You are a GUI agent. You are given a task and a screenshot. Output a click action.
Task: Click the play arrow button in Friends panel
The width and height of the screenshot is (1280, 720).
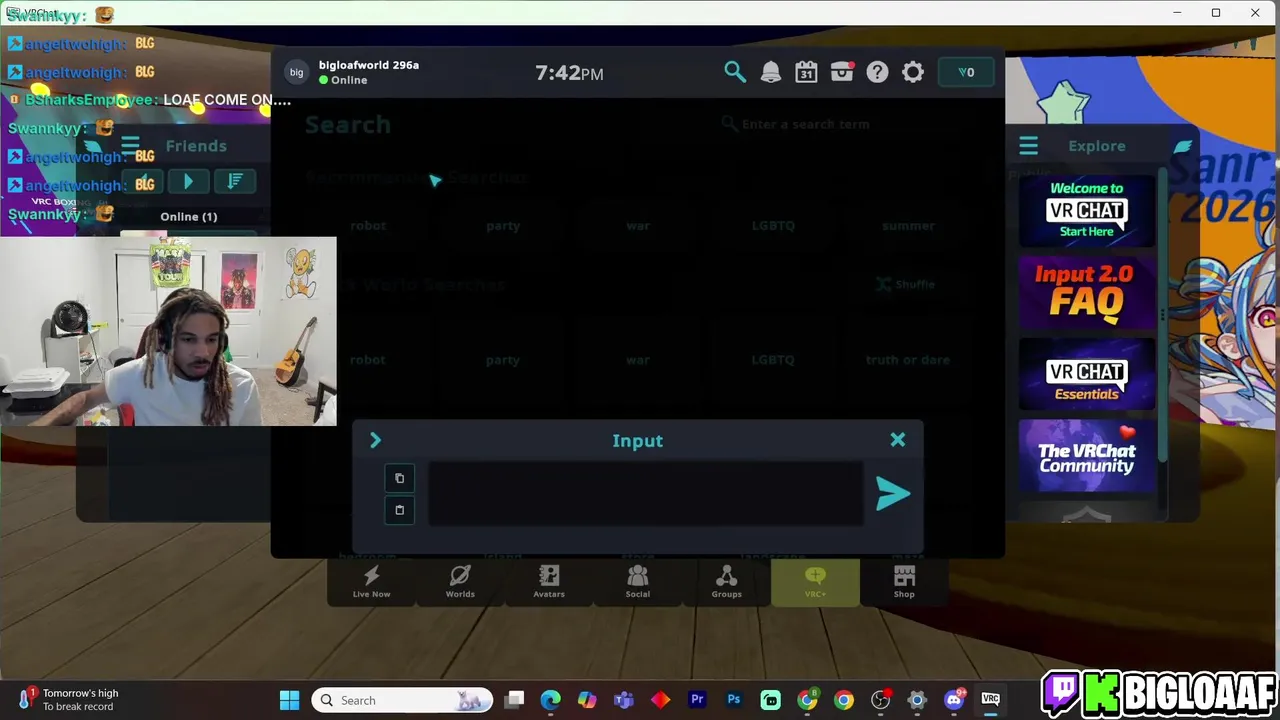tap(188, 181)
